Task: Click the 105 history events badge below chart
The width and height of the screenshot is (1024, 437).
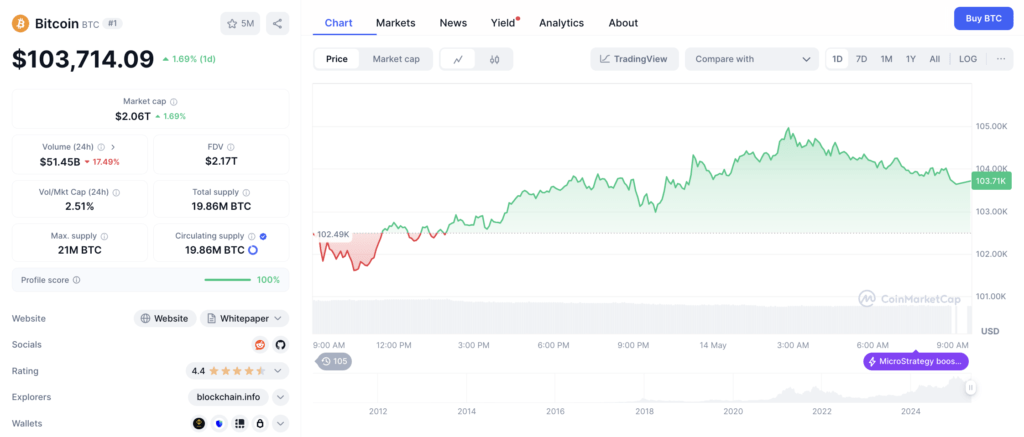Action: (x=334, y=361)
